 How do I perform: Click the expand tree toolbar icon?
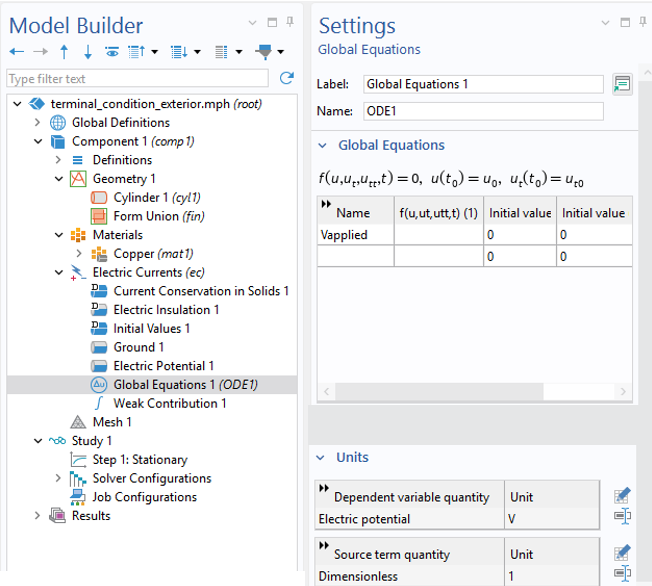pyautogui.click(x=136, y=52)
